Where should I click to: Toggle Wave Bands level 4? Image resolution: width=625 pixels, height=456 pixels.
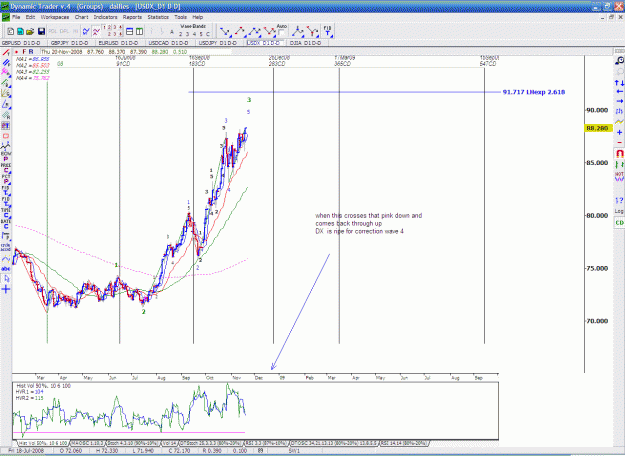tap(194, 34)
